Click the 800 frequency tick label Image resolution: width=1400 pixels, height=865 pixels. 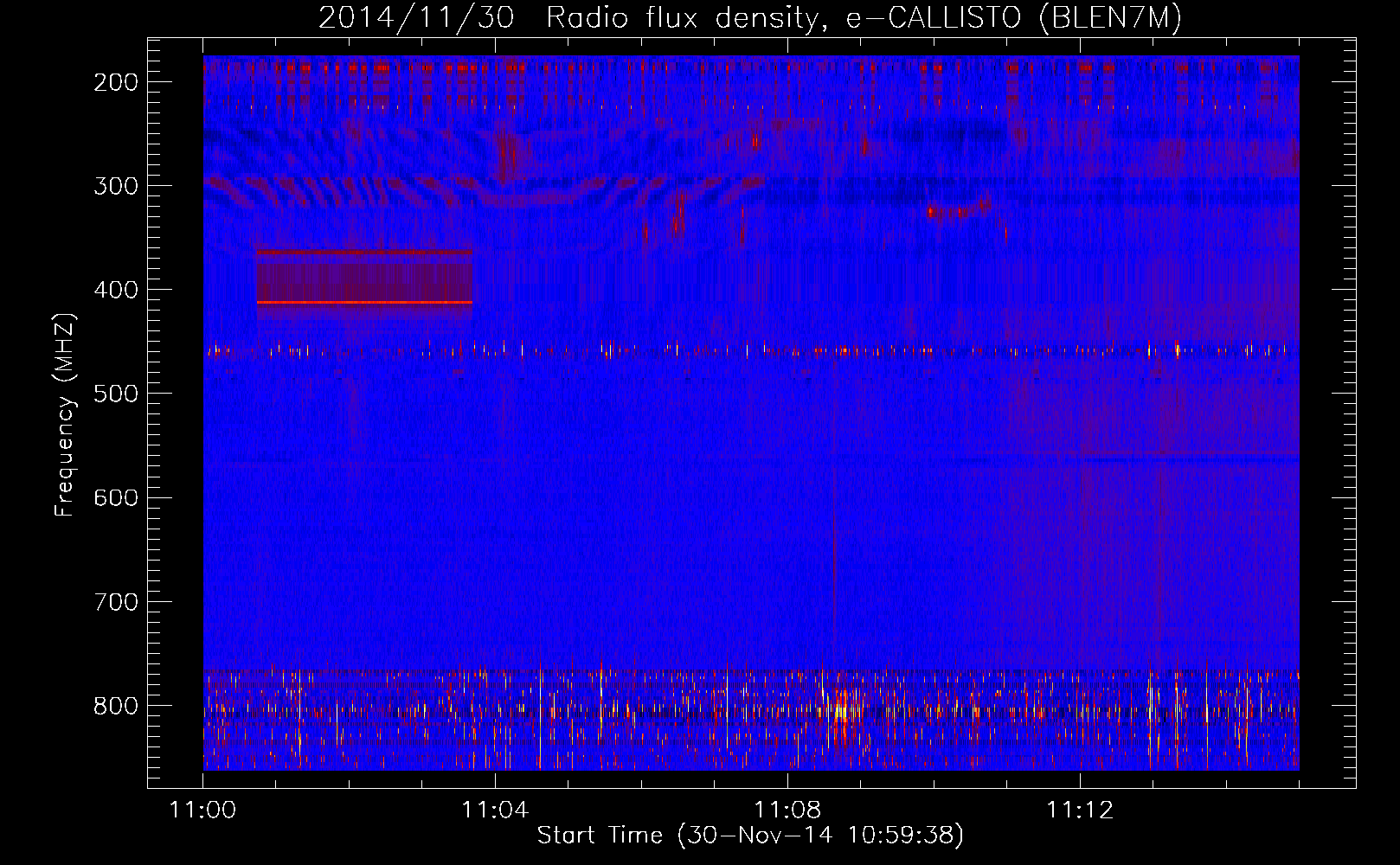click(x=116, y=706)
